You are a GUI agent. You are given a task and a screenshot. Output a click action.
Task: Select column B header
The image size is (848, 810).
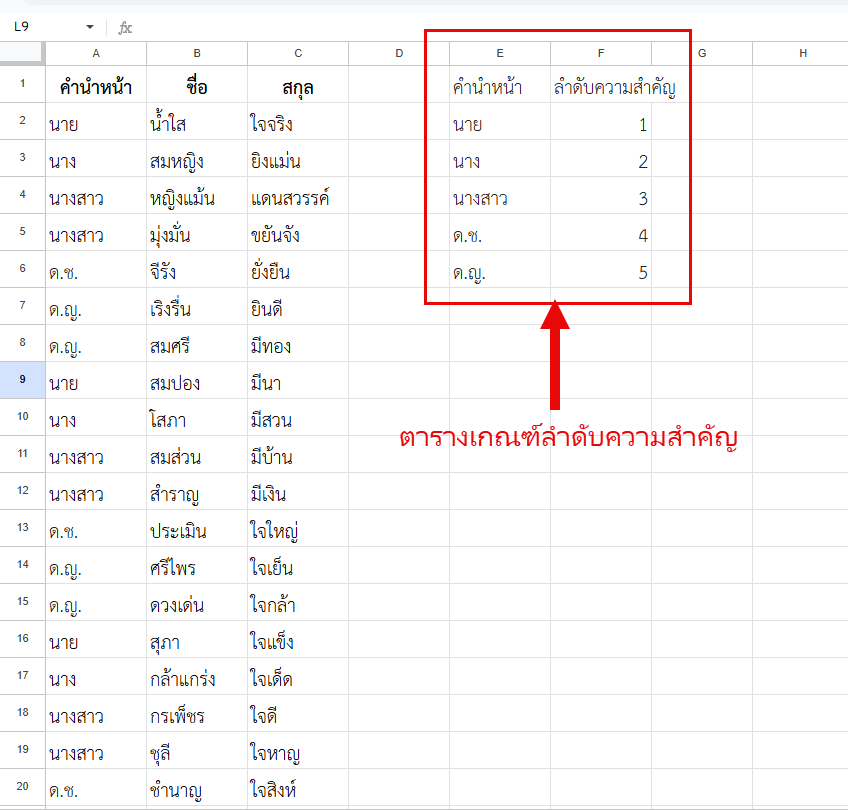[x=197, y=54]
